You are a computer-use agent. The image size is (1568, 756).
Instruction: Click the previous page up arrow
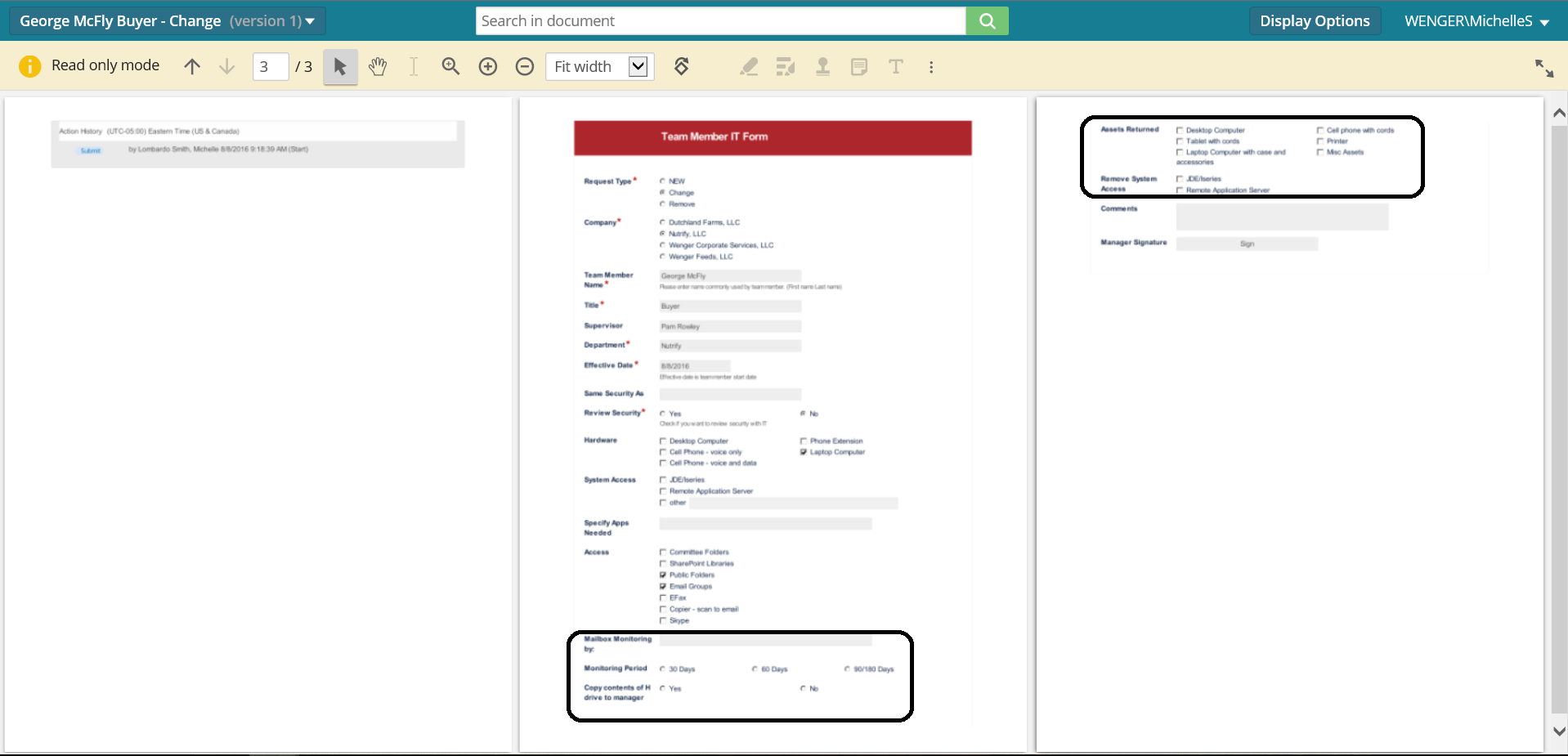(x=192, y=67)
